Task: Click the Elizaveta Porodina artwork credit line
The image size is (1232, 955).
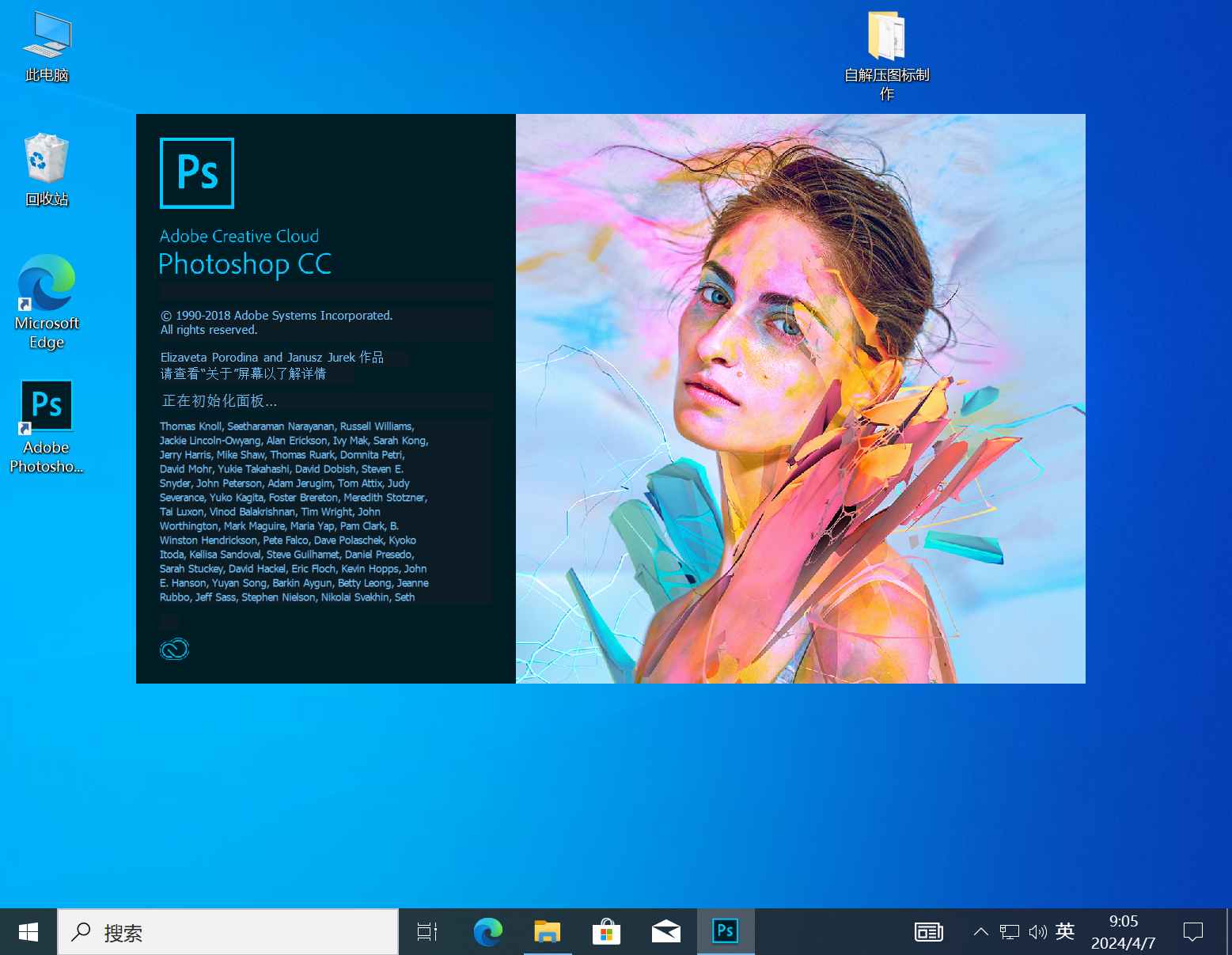Action: tap(272, 357)
